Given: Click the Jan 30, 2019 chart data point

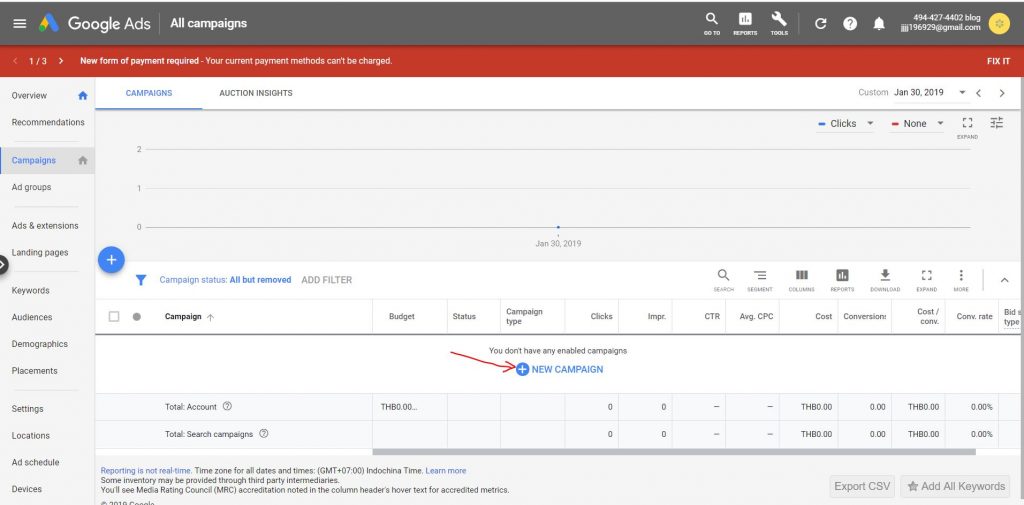Looking at the screenshot, I should click(558, 227).
